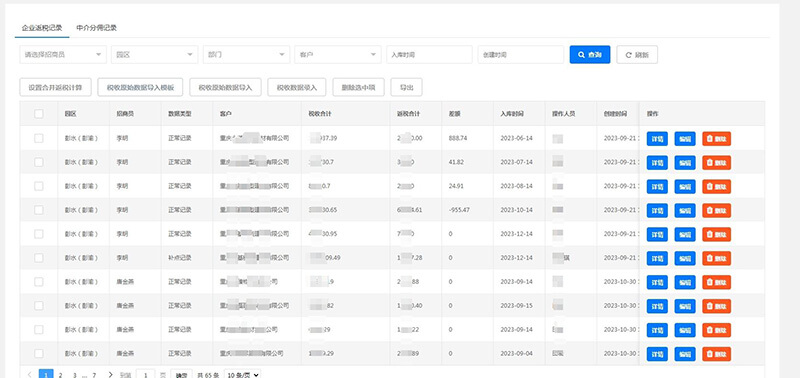Delete the row with 差额 888.74
The width and height of the screenshot is (800, 378).
click(716, 139)
